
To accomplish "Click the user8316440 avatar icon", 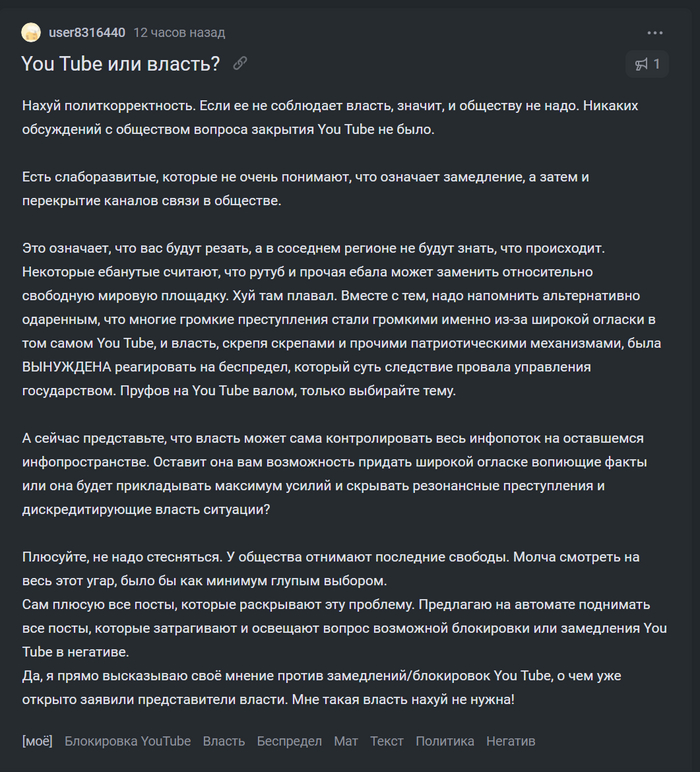I will click(x=31, y=32).
